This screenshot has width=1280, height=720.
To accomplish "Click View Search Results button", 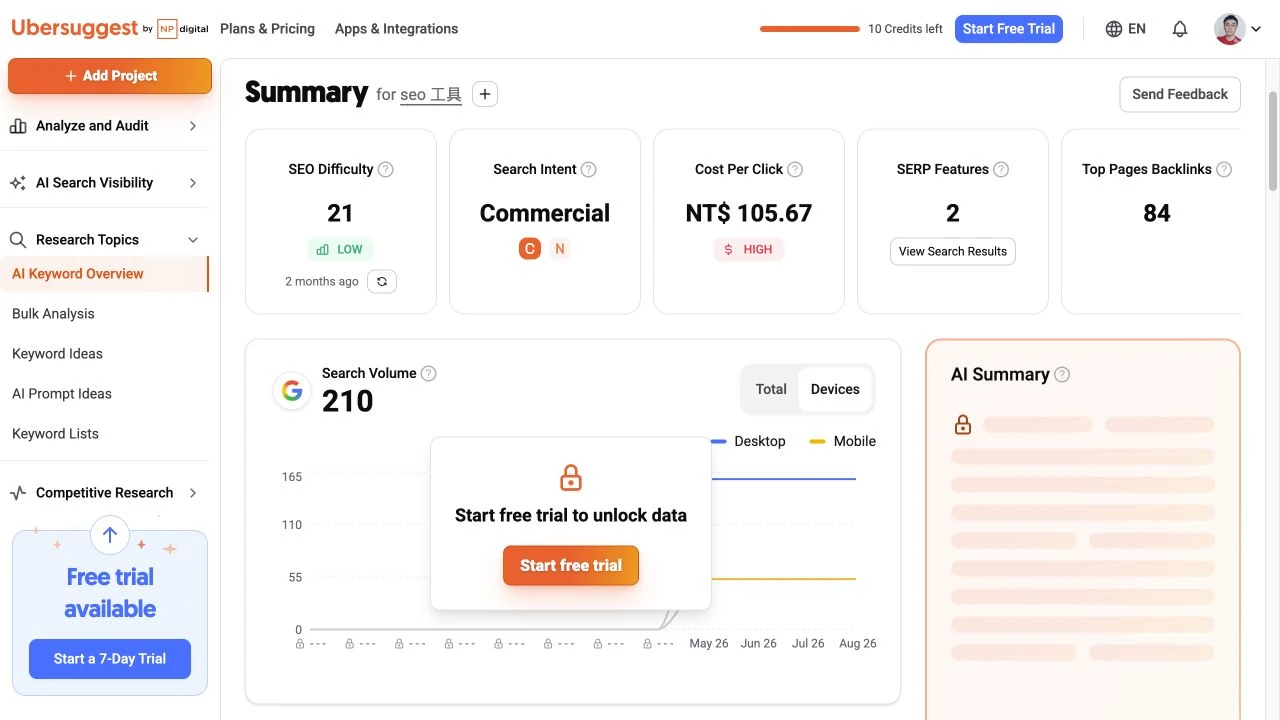I will point(953,251).
